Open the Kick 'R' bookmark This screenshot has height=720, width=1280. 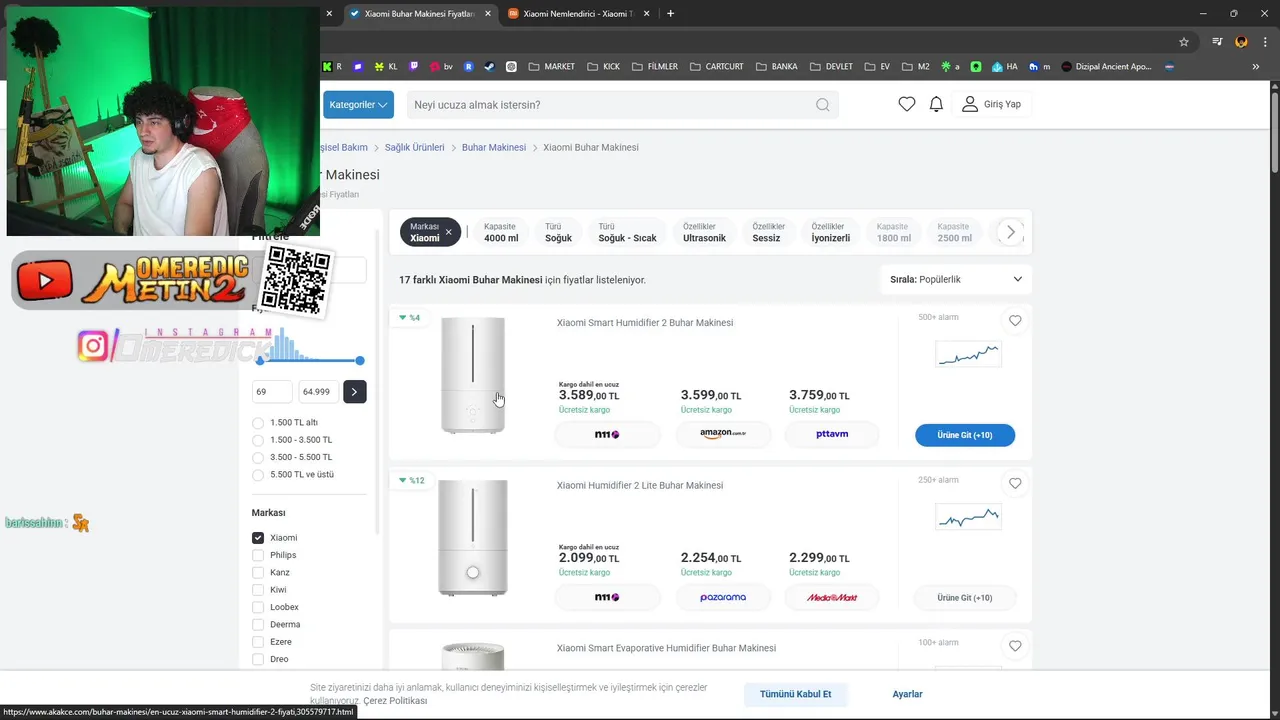[x=332, y=67]
